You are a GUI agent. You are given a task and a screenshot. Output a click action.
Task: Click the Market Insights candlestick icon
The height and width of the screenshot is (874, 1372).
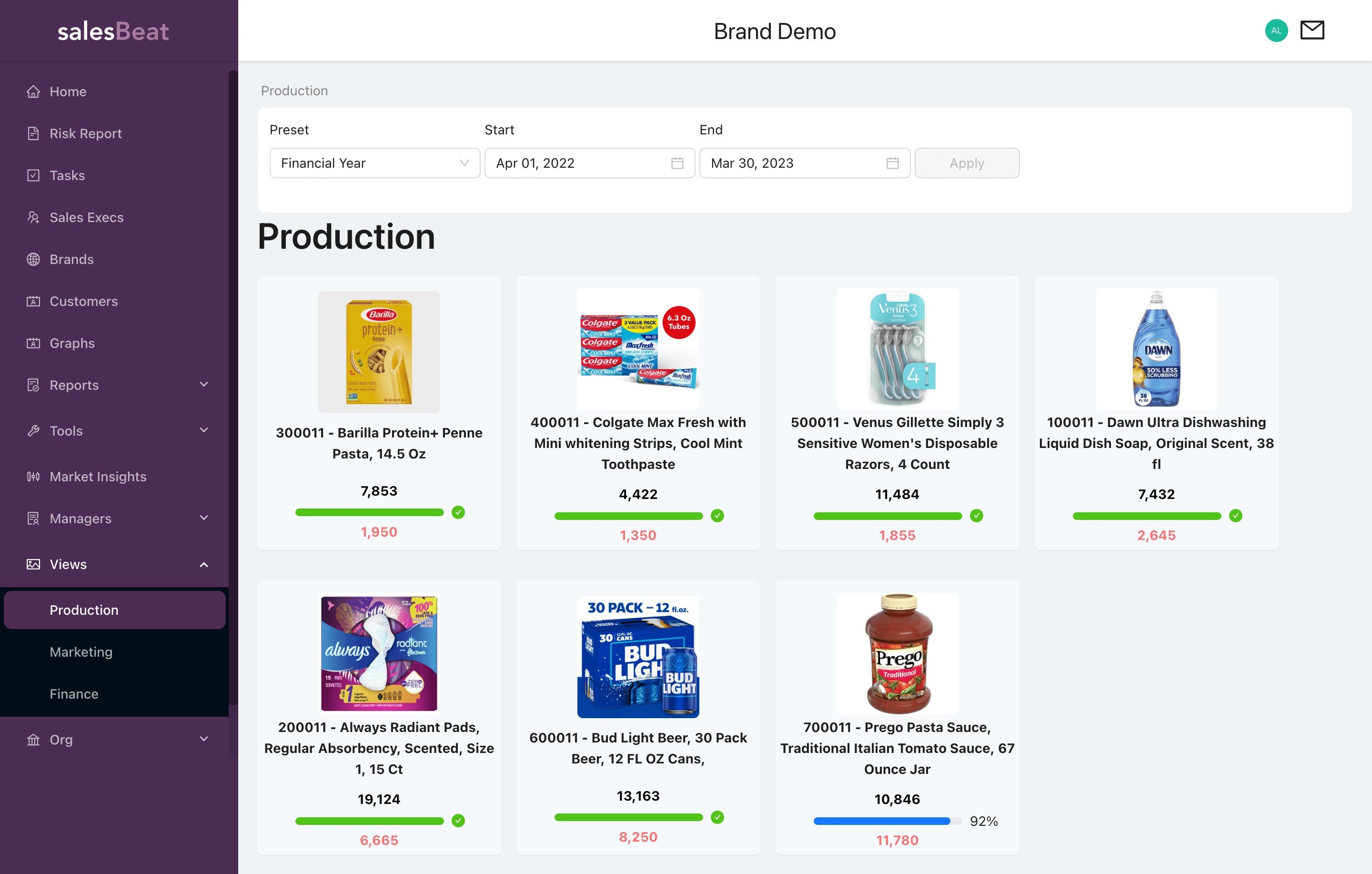pos(34,477)
